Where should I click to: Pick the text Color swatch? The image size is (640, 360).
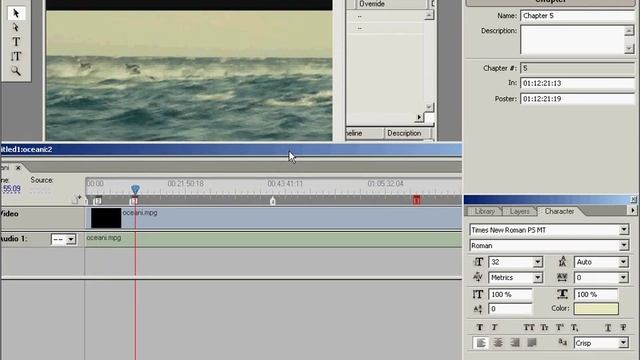596,309
